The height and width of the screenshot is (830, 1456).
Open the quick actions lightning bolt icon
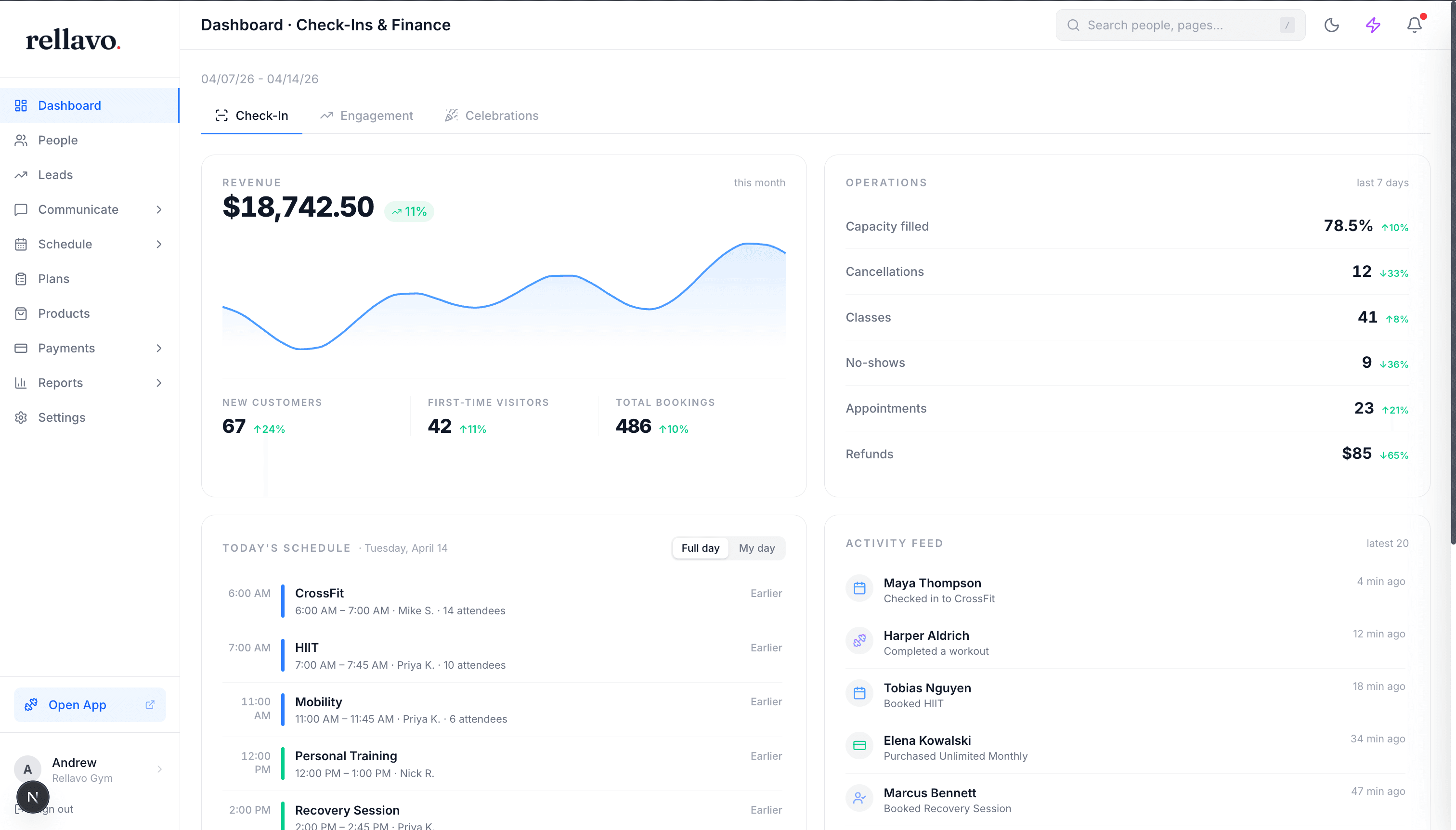(1372, 25)
